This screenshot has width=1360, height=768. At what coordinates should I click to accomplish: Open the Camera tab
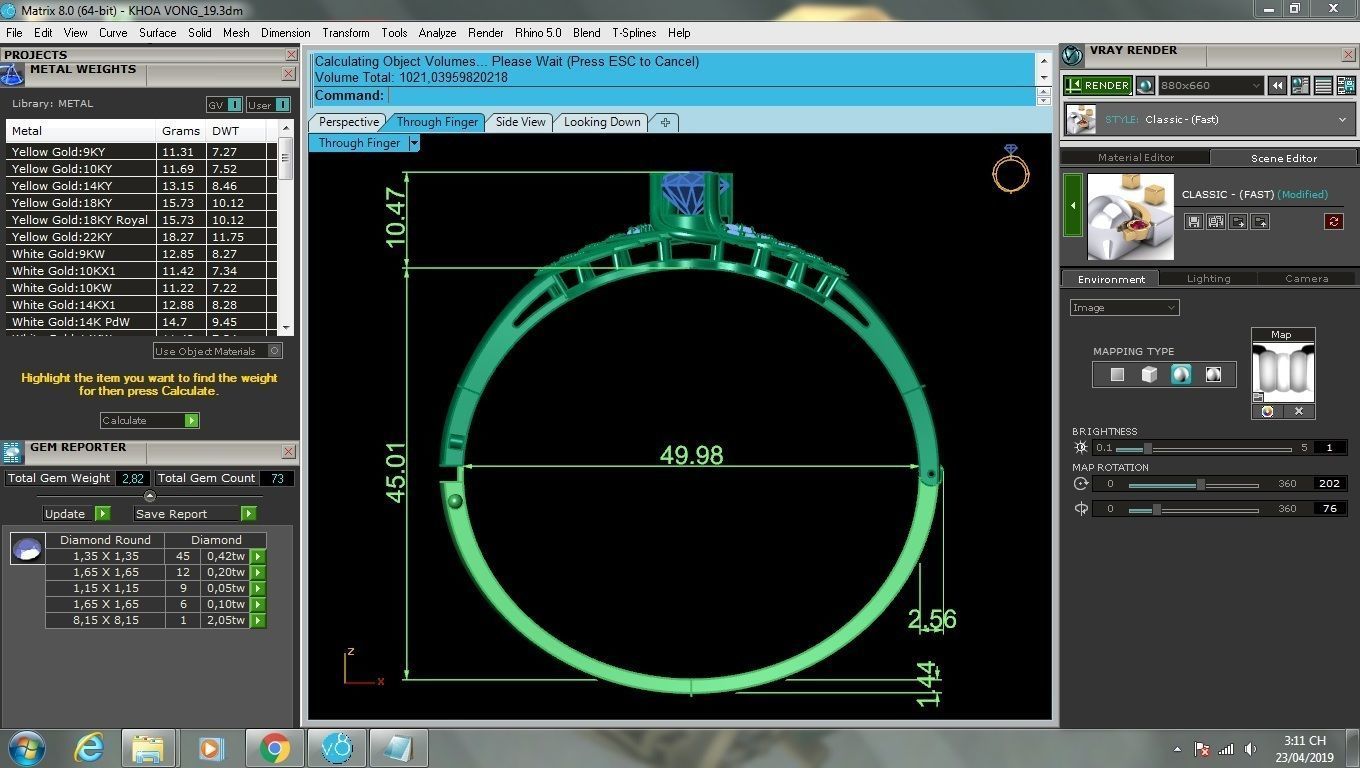pyautogui.click(x=1306, y=279)
